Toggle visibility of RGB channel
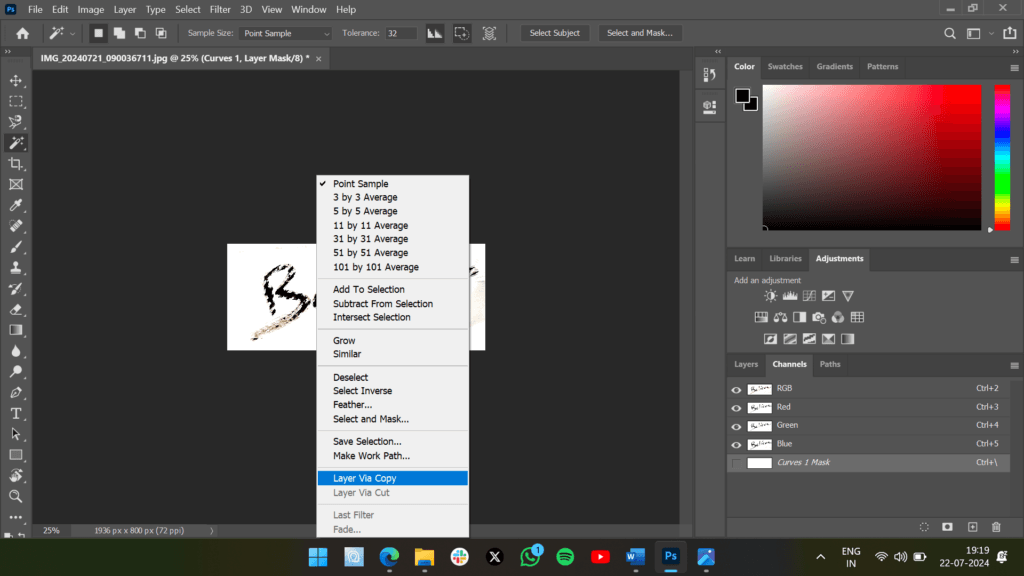 (736, 389)
